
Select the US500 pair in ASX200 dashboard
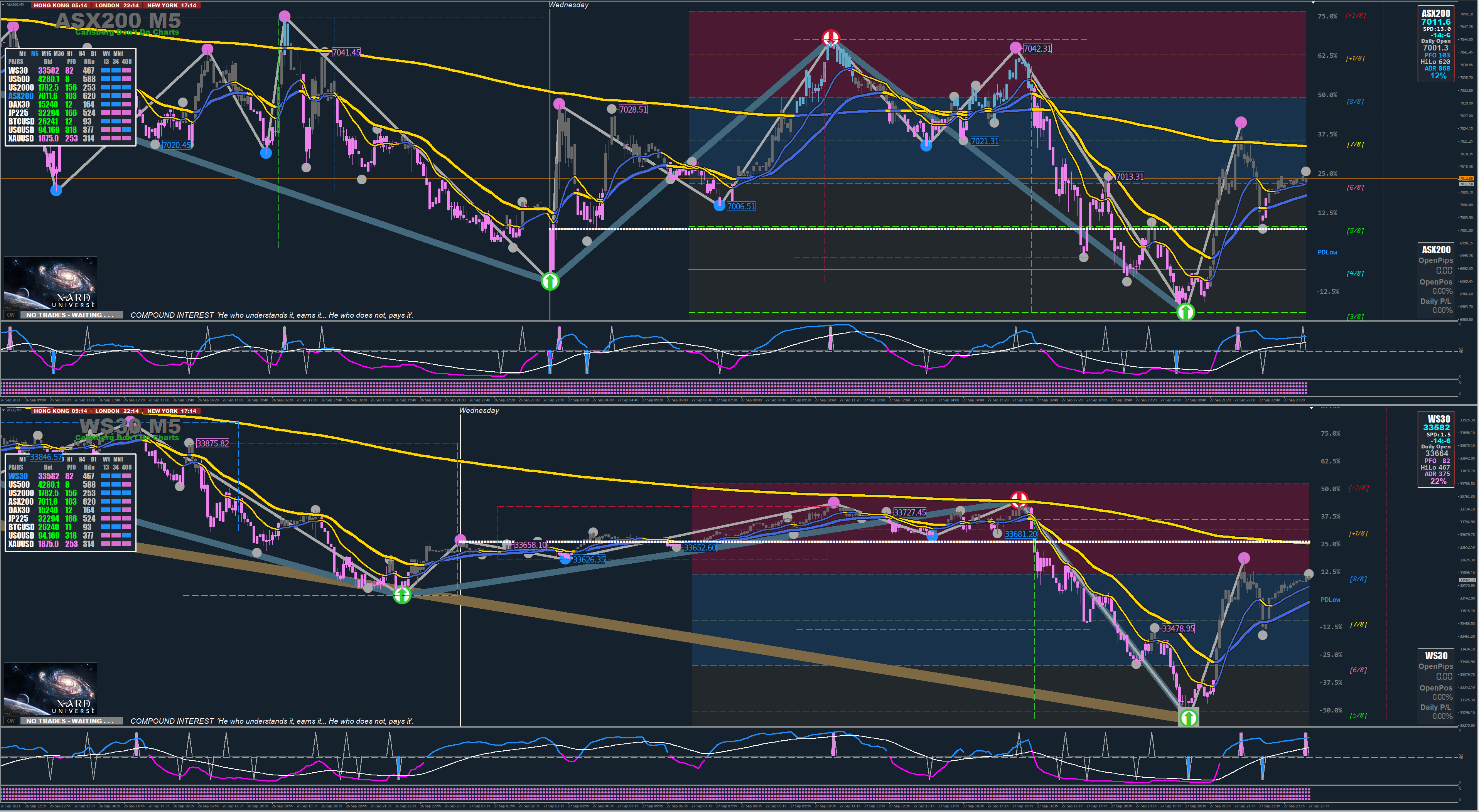point(19,79)
